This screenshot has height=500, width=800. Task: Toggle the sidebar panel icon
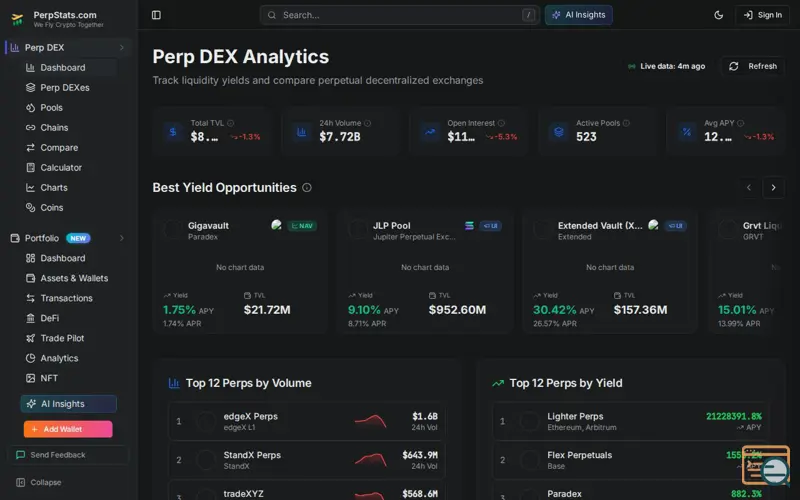[x=156, y=15]
